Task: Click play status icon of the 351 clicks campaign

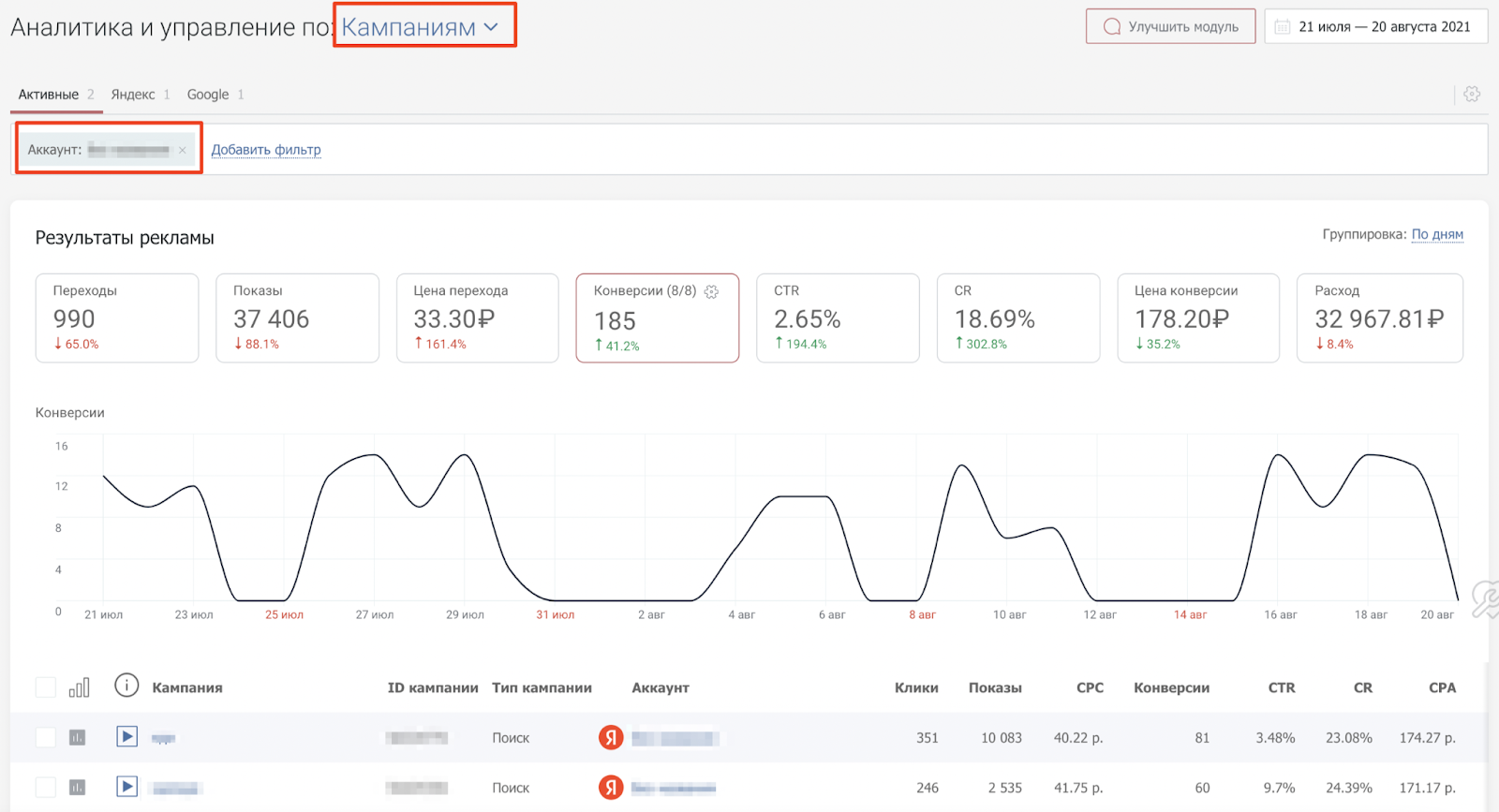Action: [x=127, y=737]
